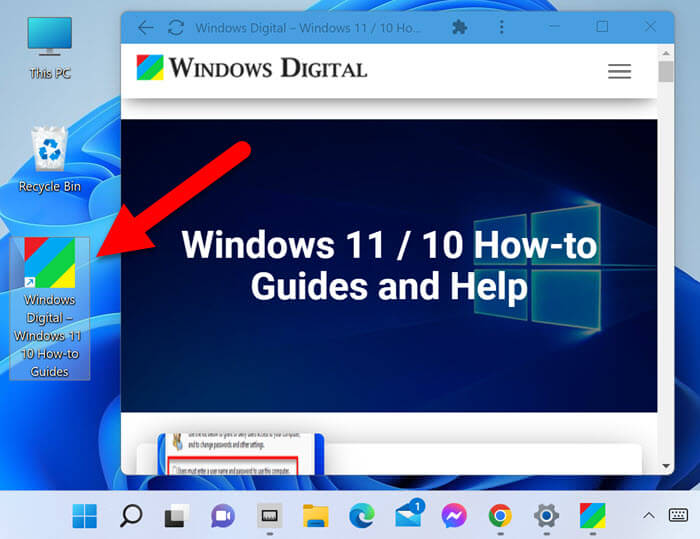This screenshot has width=700, height=539.
Task: Click the vertical scrollbar thumb
Action: [x=666, y=71]
